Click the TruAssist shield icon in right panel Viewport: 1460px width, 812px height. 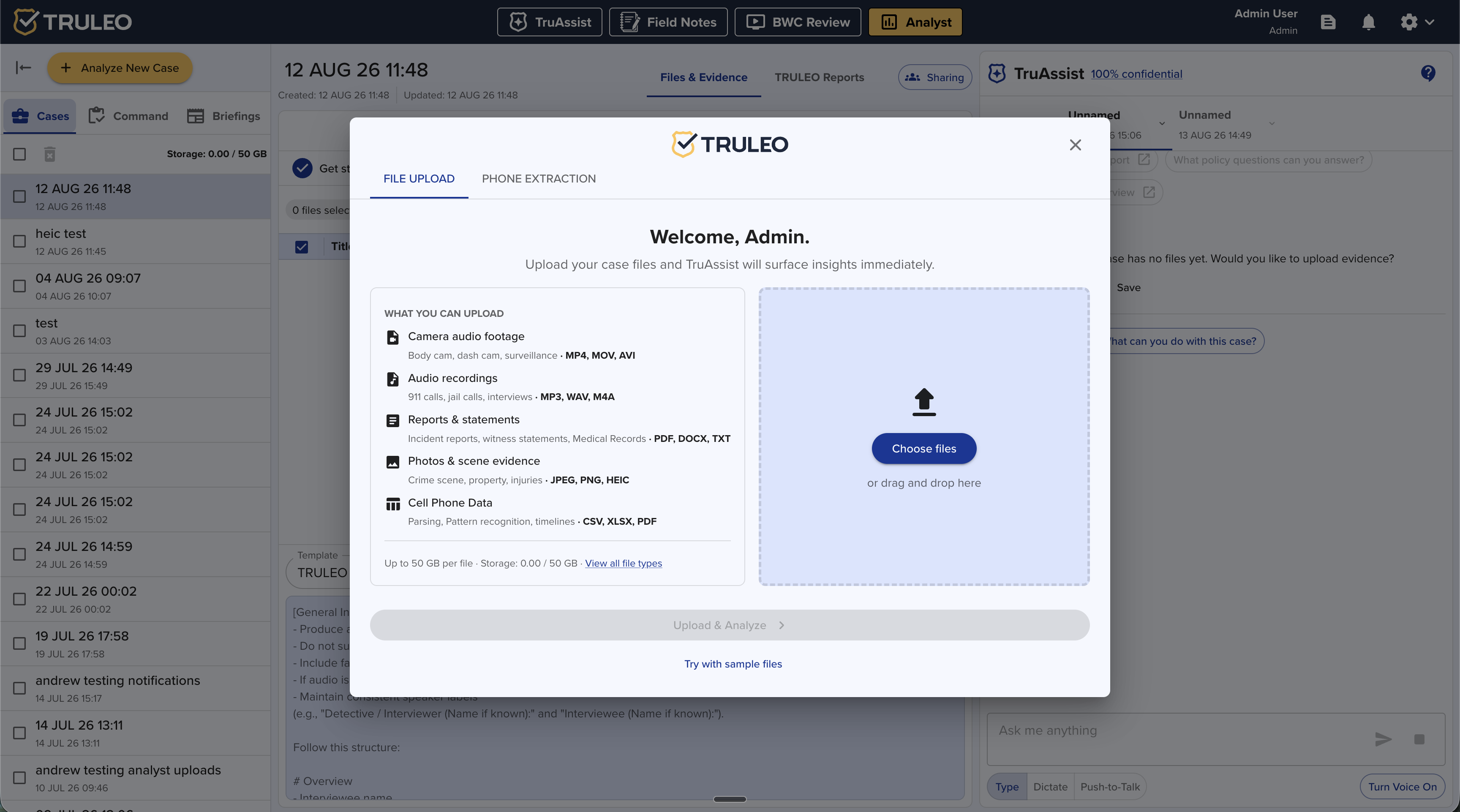coord(997,74)
